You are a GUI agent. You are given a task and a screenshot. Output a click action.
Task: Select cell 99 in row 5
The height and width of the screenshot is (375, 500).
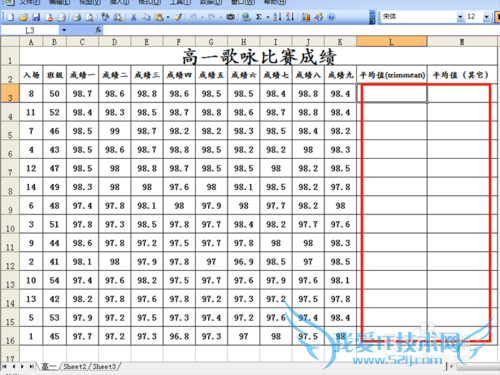[x=115, y=131]
